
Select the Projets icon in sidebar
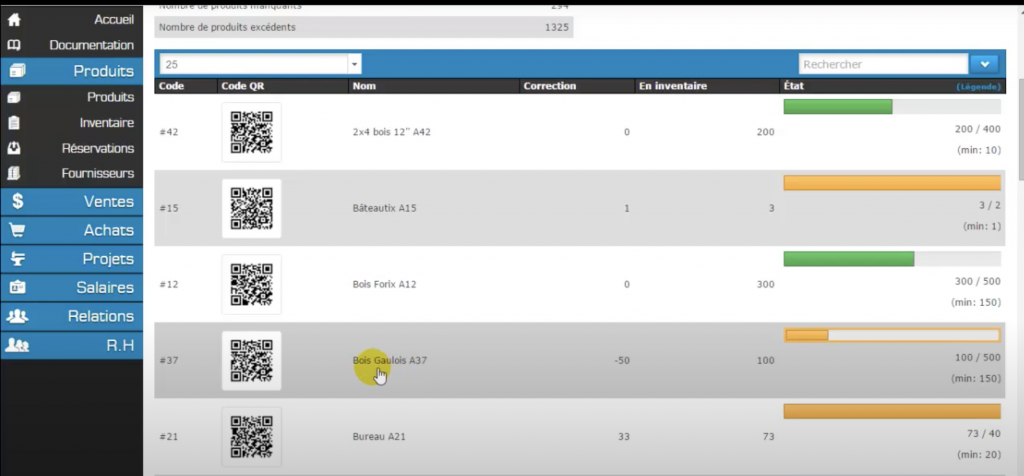pos(17,259)
